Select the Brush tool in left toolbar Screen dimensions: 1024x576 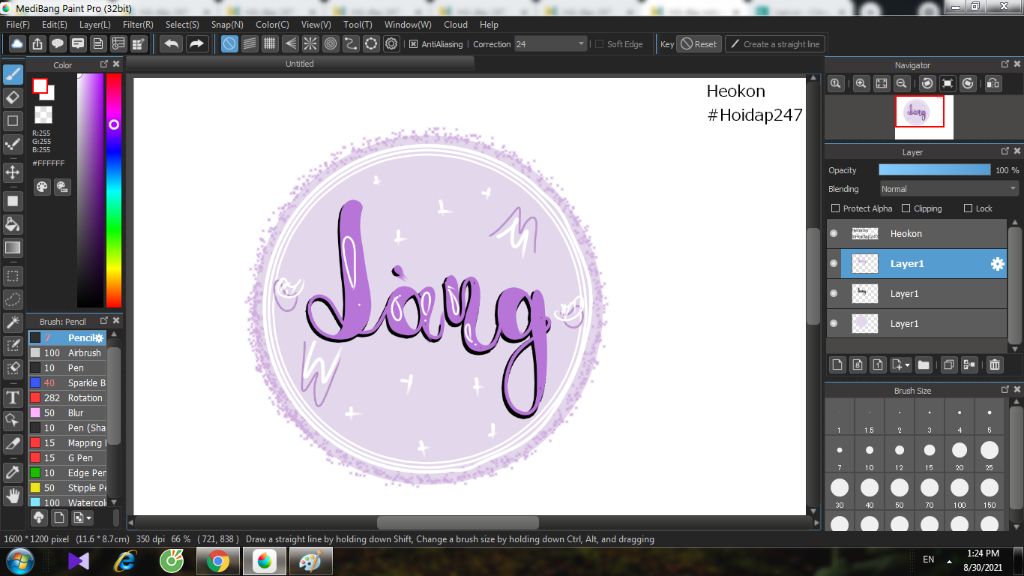pos(13,74)
